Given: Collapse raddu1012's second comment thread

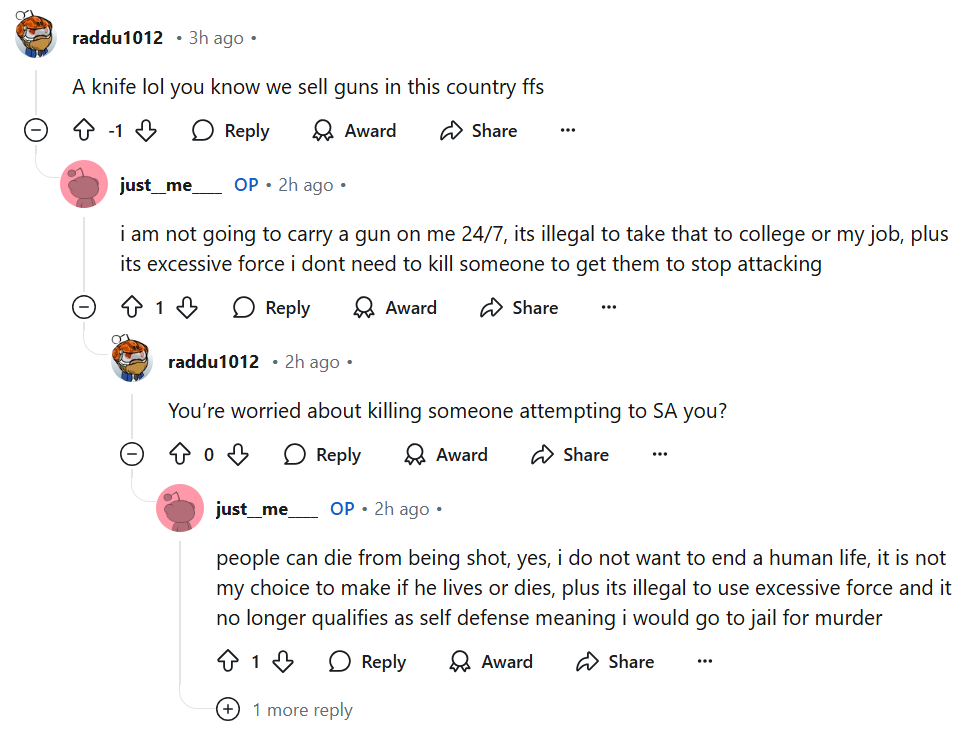Looking at the screenshot, I should 132,455.
